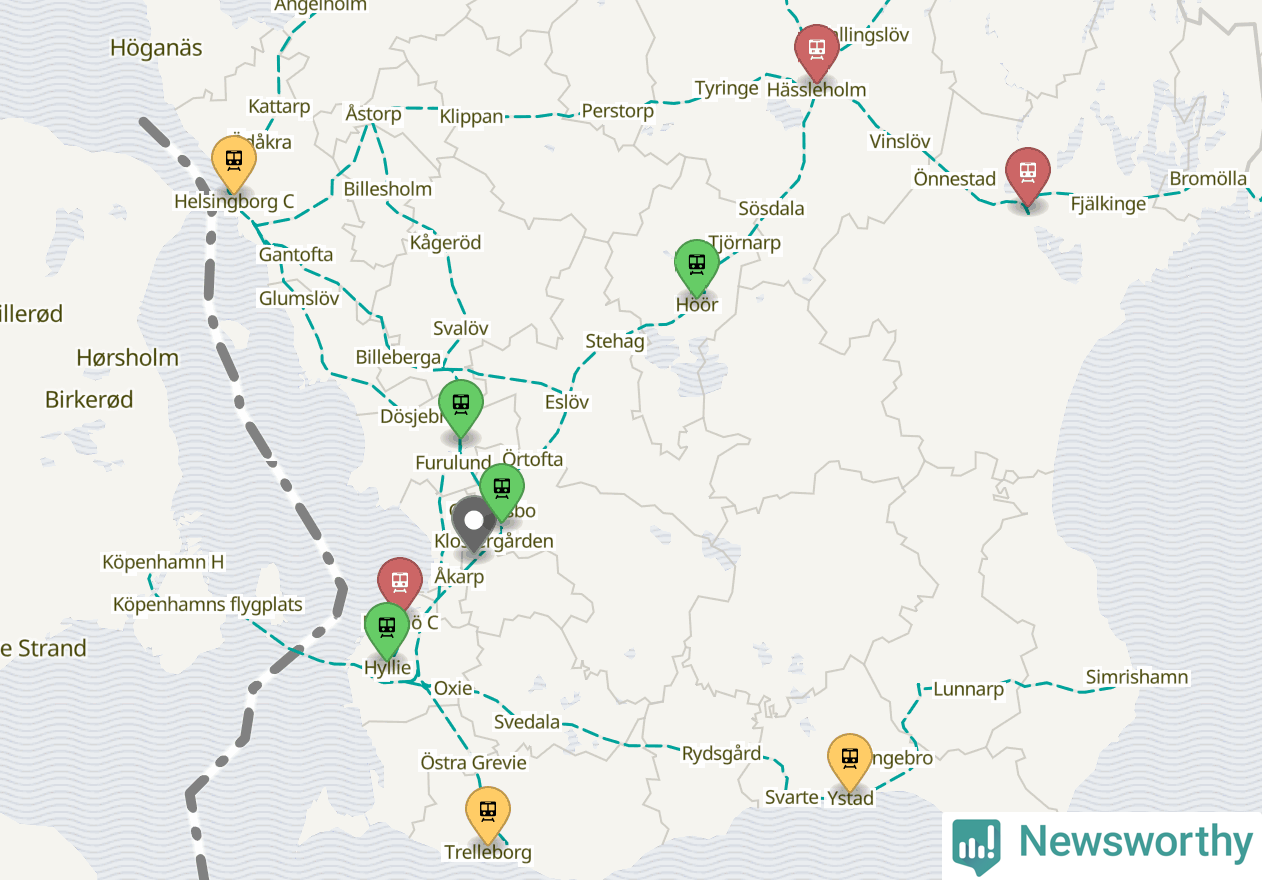Select the Höör station label

pyautogui.click(x=697, y=304)
